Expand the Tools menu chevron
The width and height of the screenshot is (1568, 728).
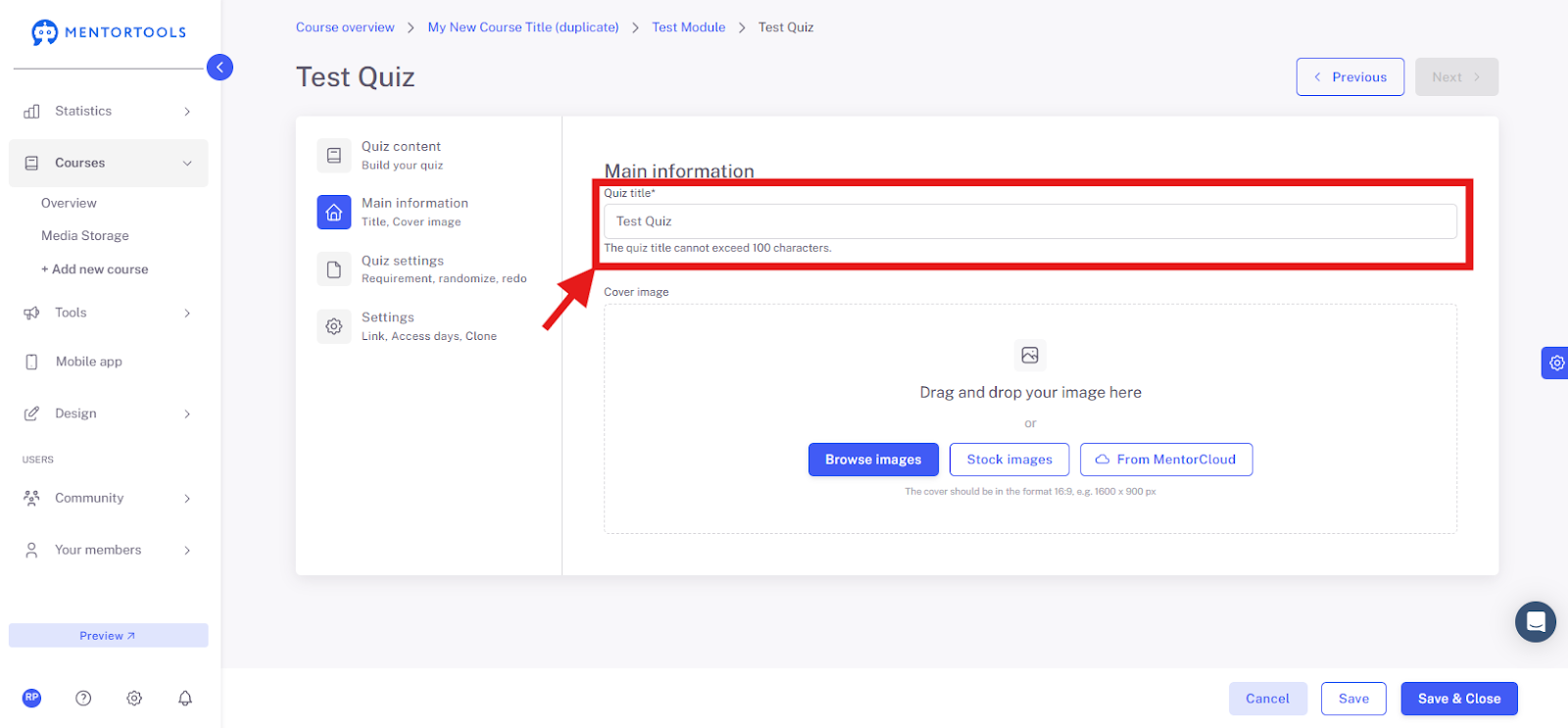(x=187, y=314)
